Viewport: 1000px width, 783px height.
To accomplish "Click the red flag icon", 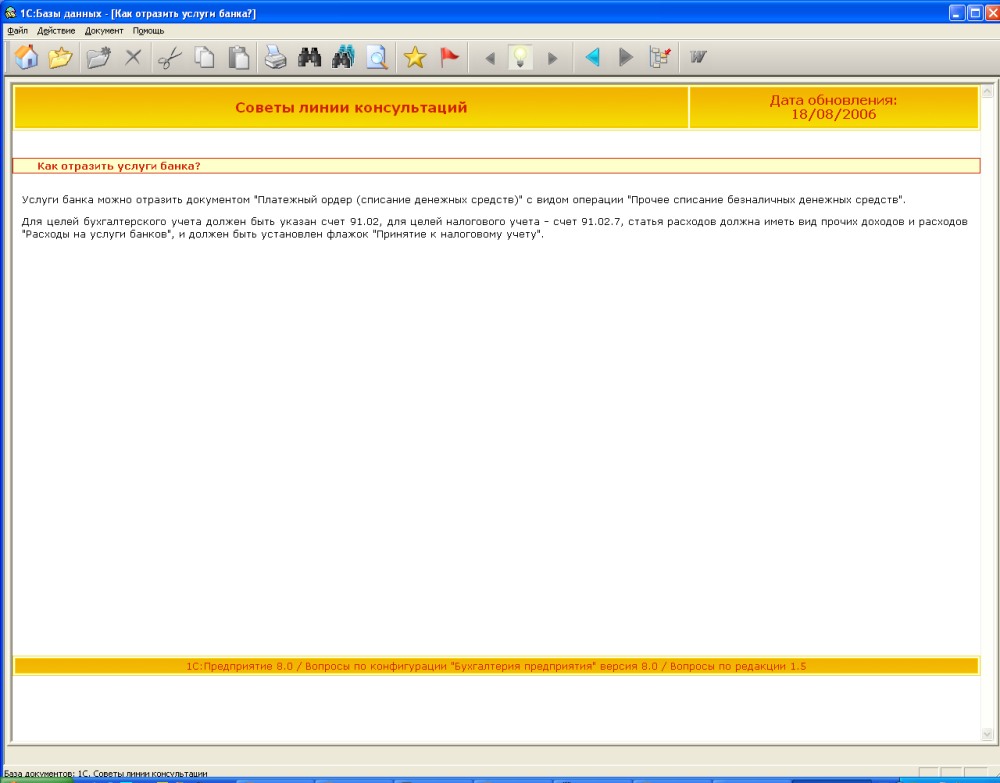I will tap(450, 58).
